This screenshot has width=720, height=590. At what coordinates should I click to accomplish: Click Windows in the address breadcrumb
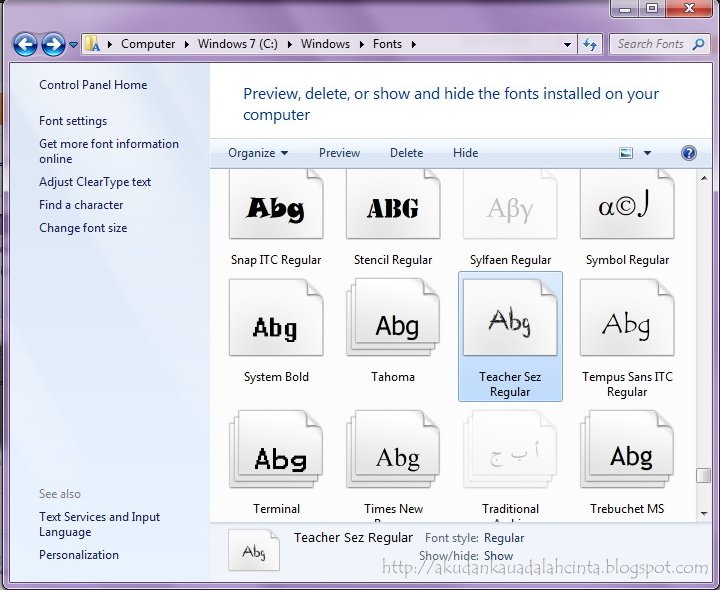pos(325,44)
